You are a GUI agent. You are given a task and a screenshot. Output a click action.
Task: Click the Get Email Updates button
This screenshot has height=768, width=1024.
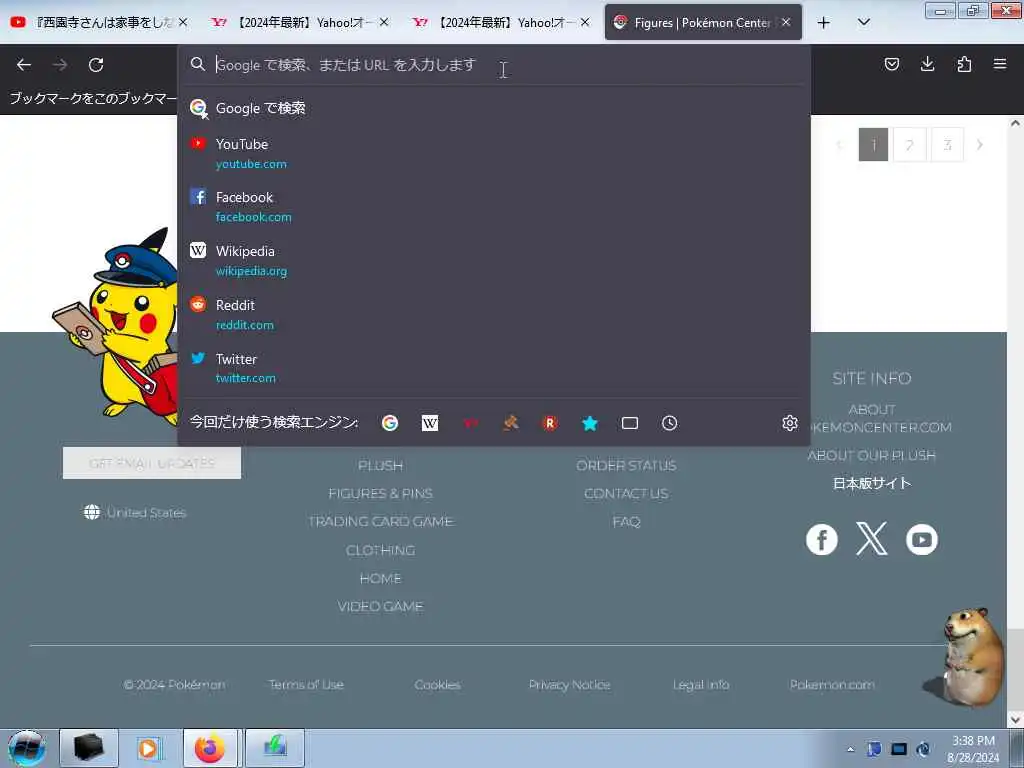pos(152,463)
